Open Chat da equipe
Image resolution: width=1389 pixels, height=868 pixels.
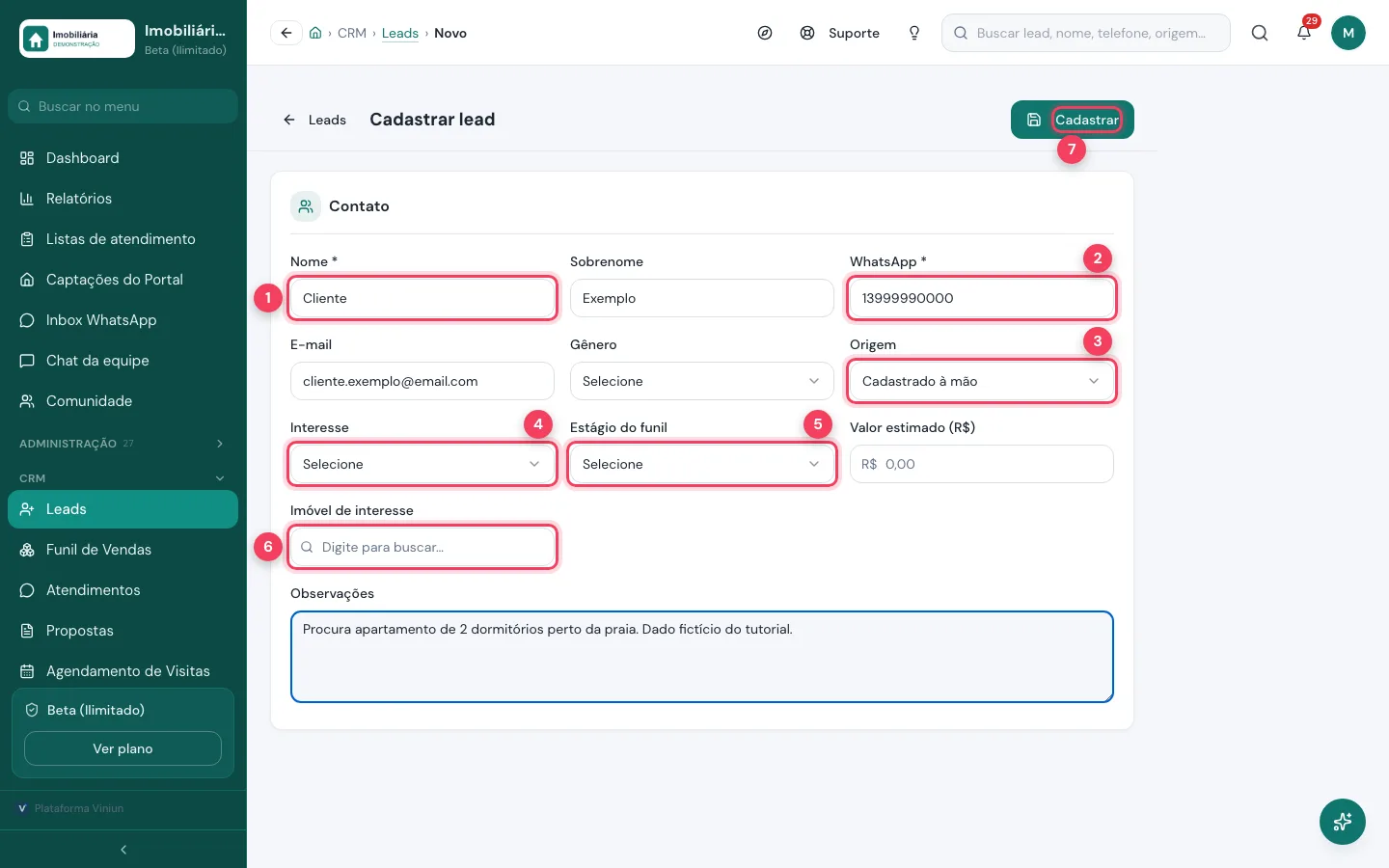(x=123, y=361)
